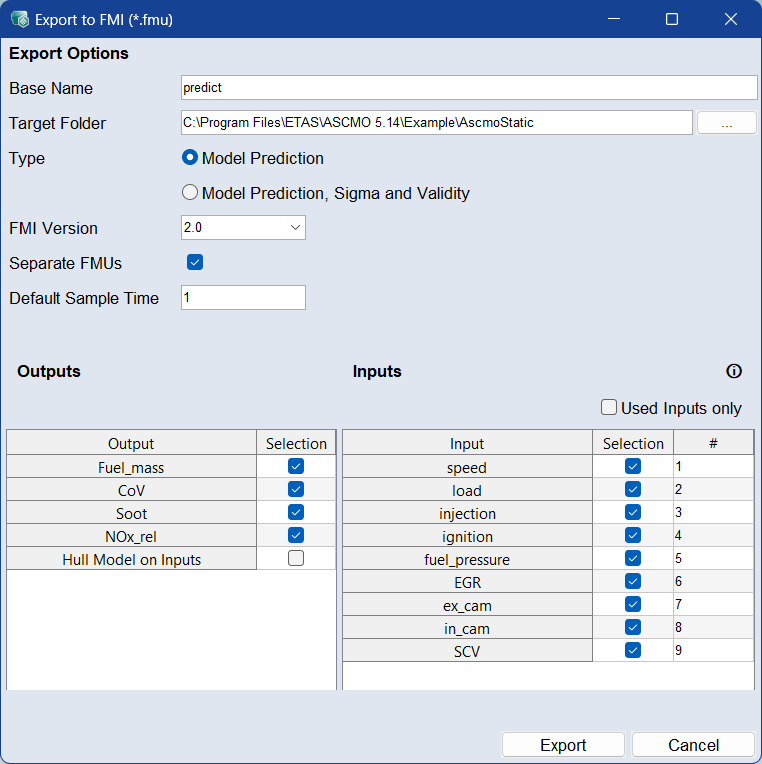Minimize the Export to FMI window

tap(613, 19)
